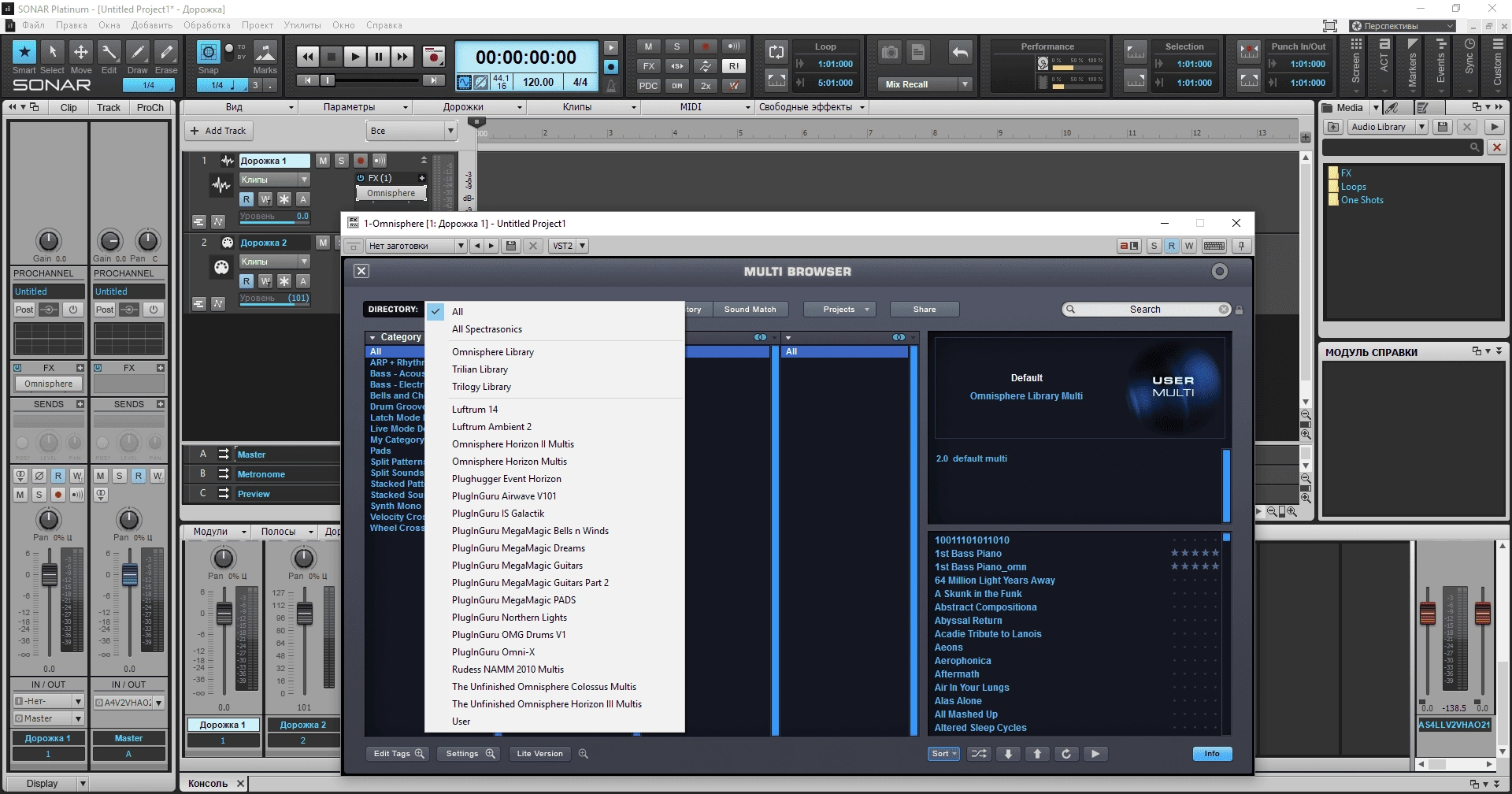Open VST2 dropdown in plugin window

pyautogui.click(x=569, y=246)
